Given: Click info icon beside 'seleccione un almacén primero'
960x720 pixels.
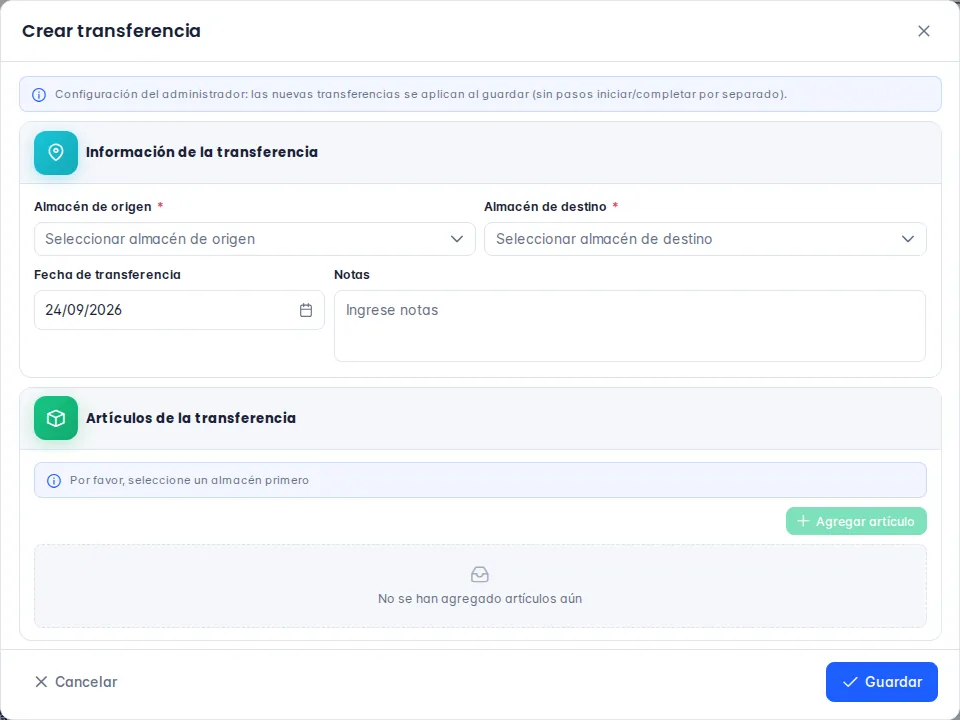Looking at the screenshot, I should point(54,481).
